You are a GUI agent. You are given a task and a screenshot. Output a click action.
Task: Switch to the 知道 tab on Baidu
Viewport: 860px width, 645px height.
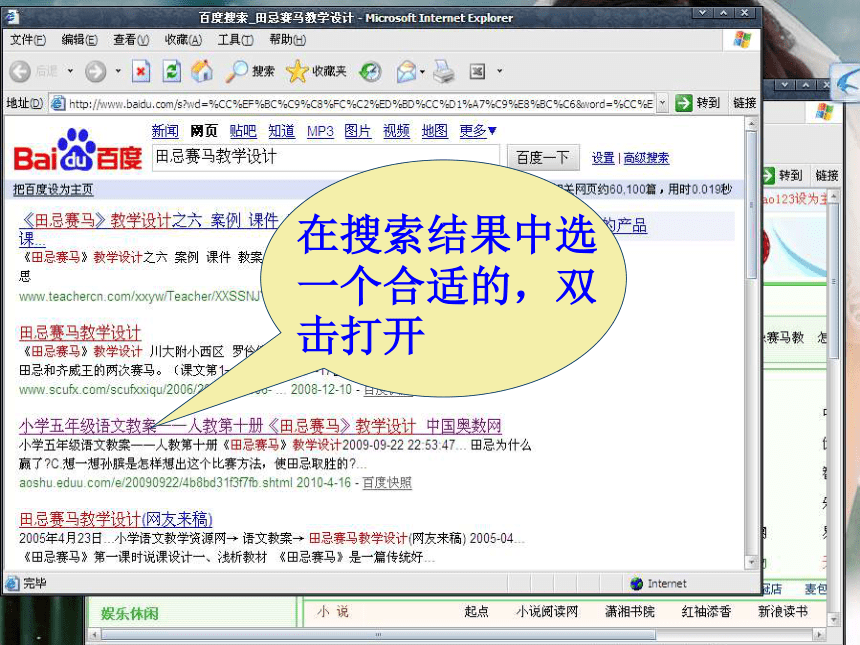pos(281,131)
